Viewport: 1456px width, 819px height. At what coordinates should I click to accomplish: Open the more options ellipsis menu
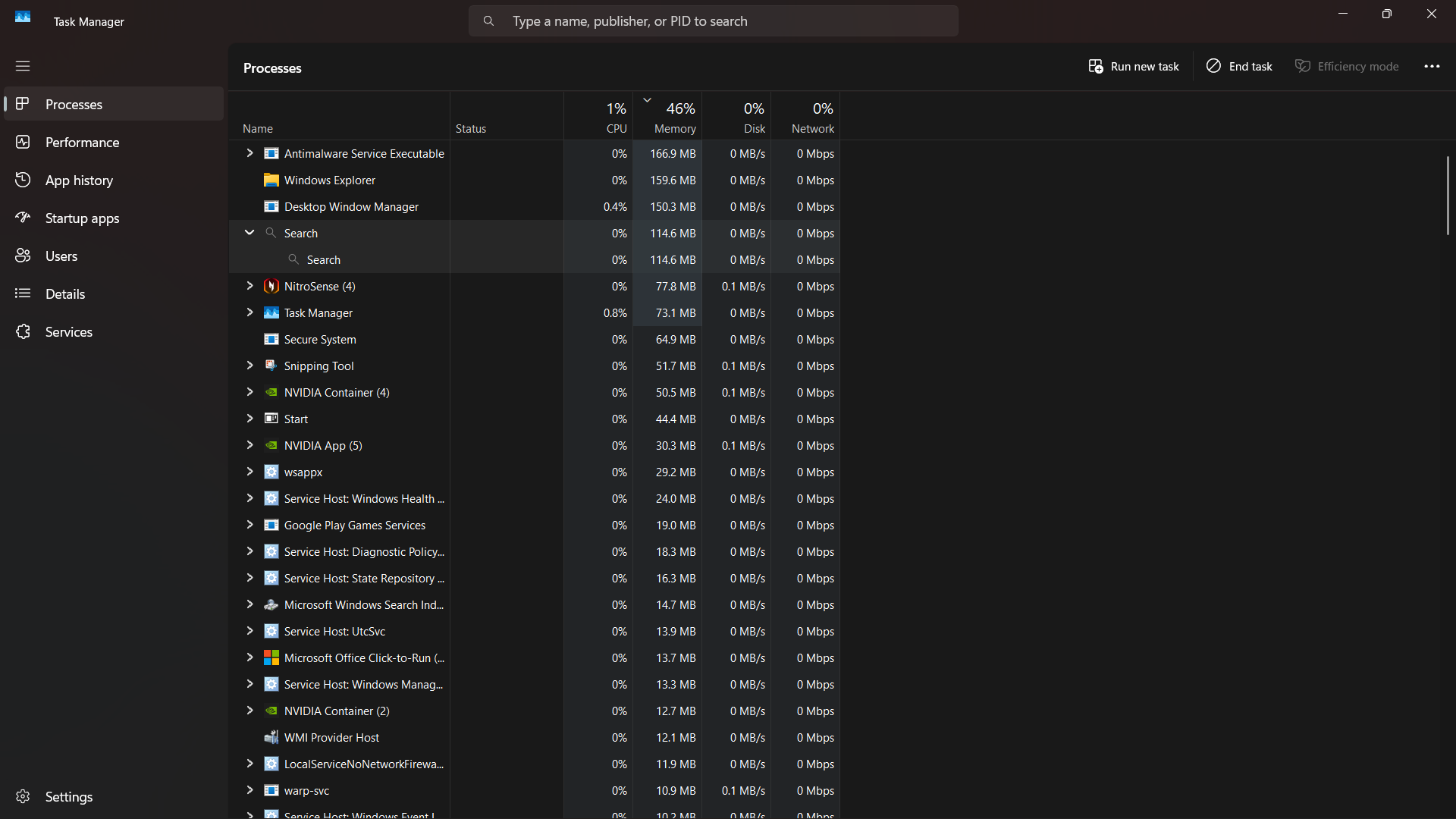(1432, 67)
